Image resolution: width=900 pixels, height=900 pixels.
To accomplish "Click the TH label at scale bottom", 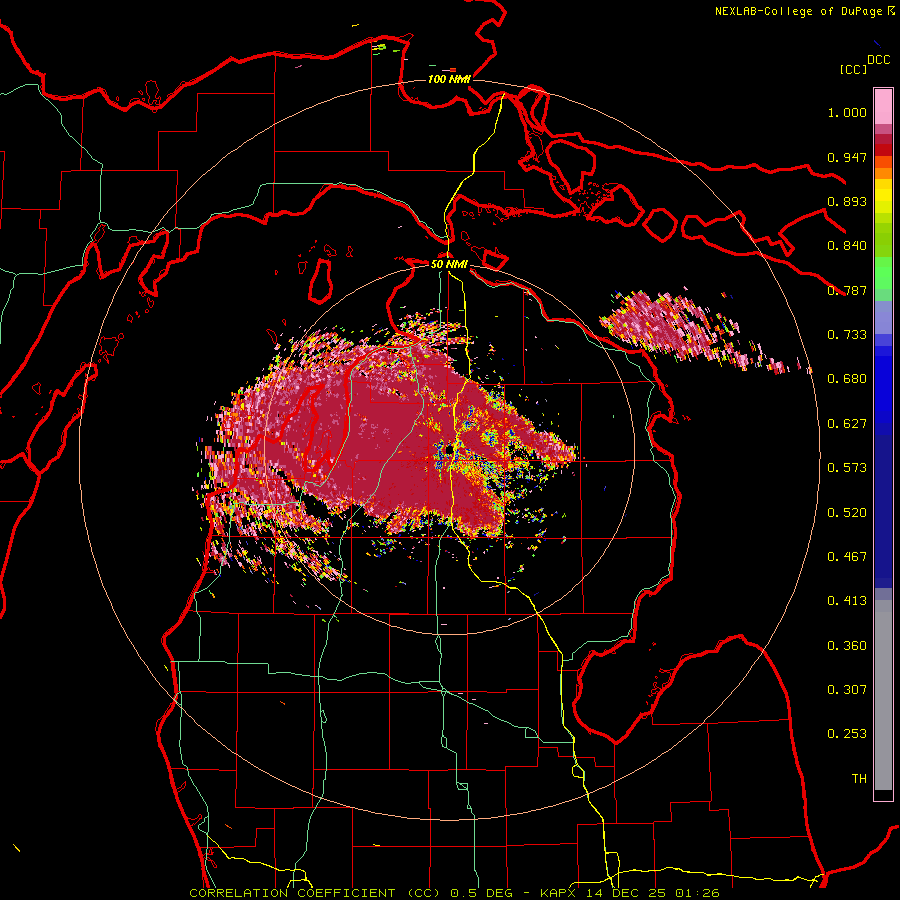I will (859, 779).
